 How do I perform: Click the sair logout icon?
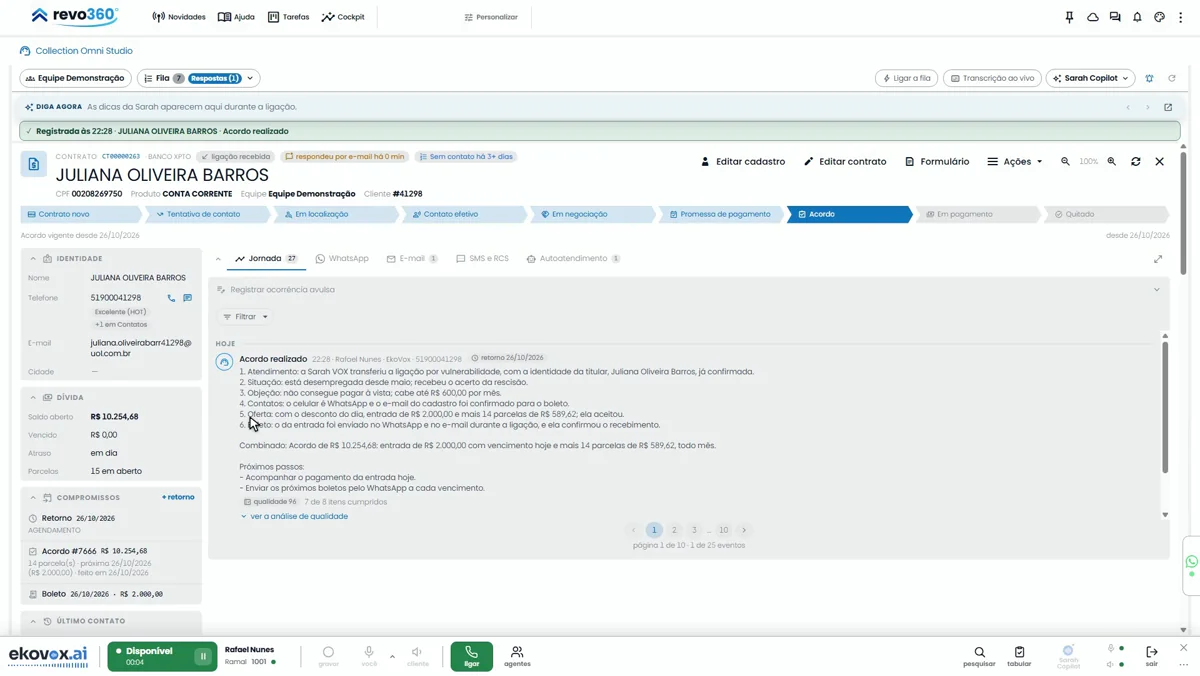tap(1152, 656)
